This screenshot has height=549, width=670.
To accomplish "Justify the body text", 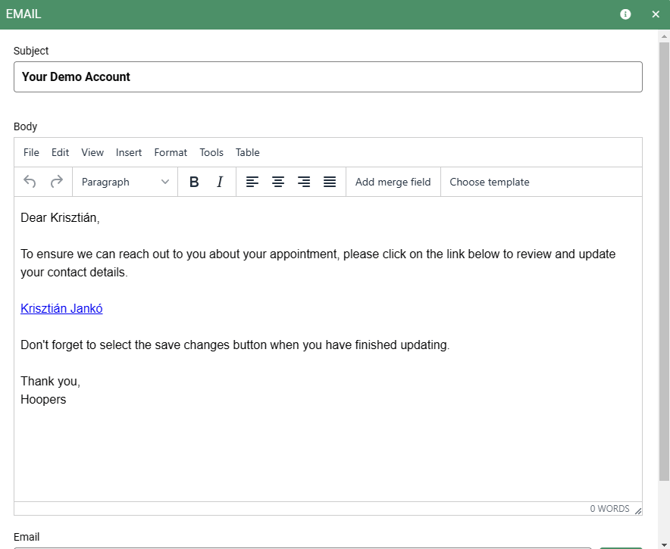I will 330,182.
